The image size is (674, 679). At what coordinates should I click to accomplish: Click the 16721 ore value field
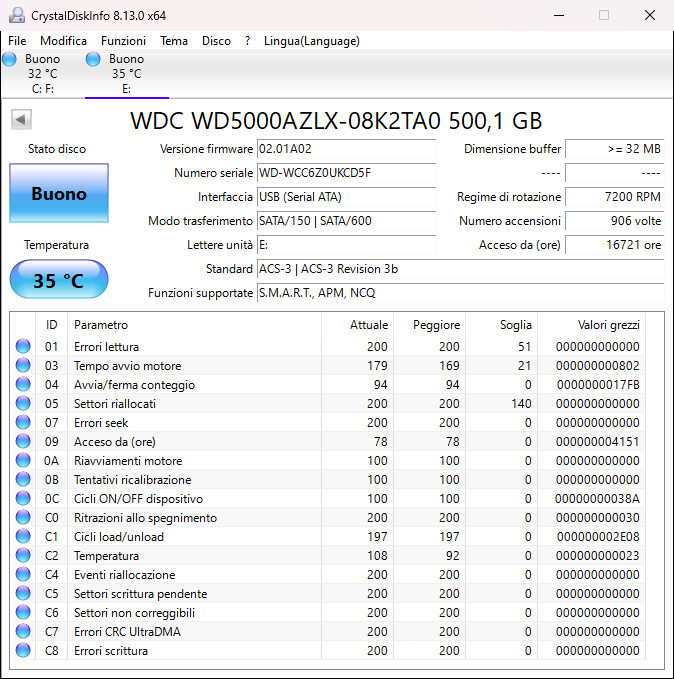tap(615, 245)
